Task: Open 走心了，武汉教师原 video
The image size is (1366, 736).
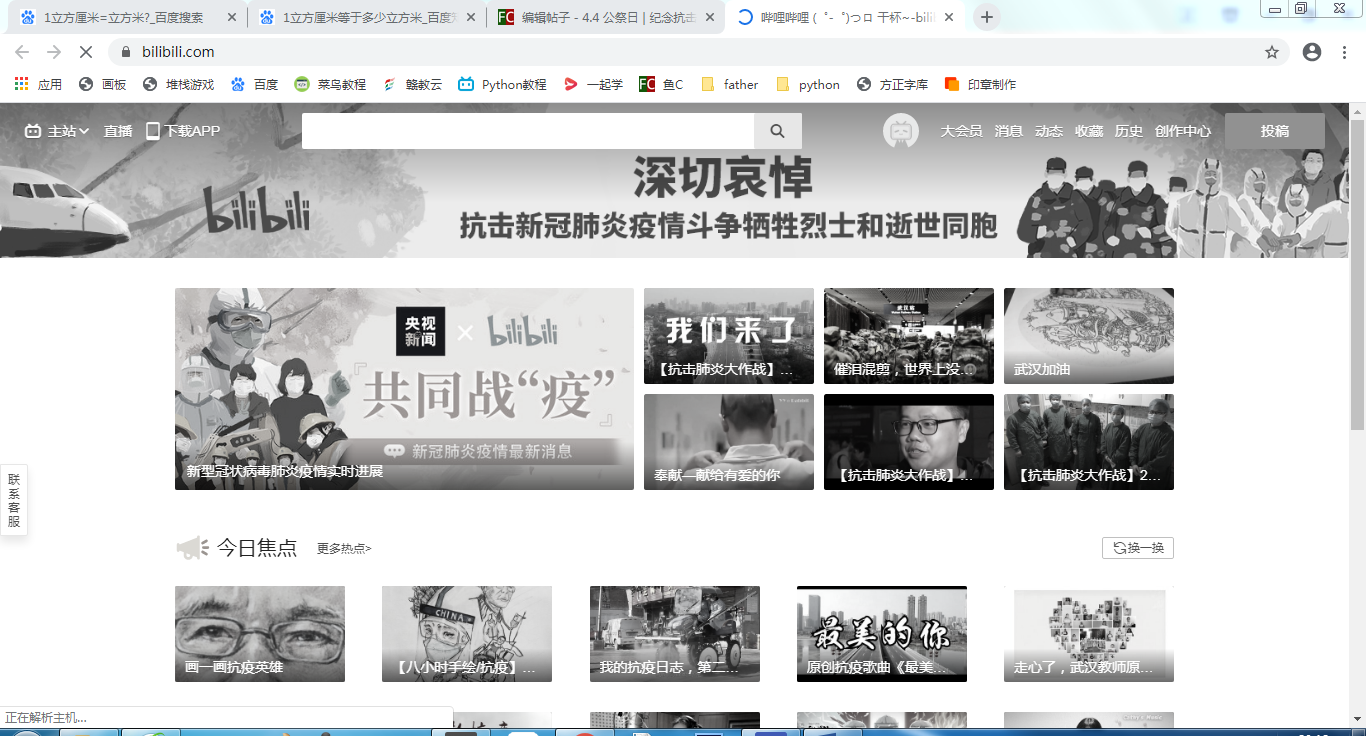Action: pyautogui.click(x=1089, y=634)
